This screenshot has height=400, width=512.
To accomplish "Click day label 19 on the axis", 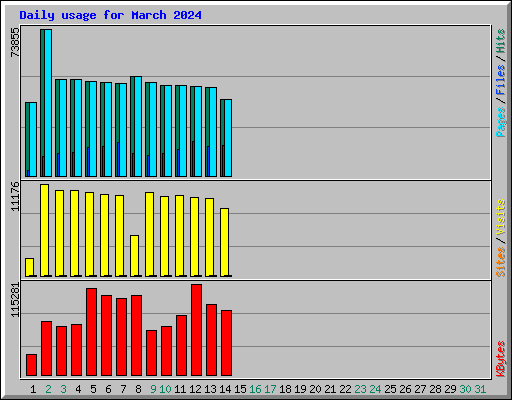I will pyautogui.click(x=300, y=389).
